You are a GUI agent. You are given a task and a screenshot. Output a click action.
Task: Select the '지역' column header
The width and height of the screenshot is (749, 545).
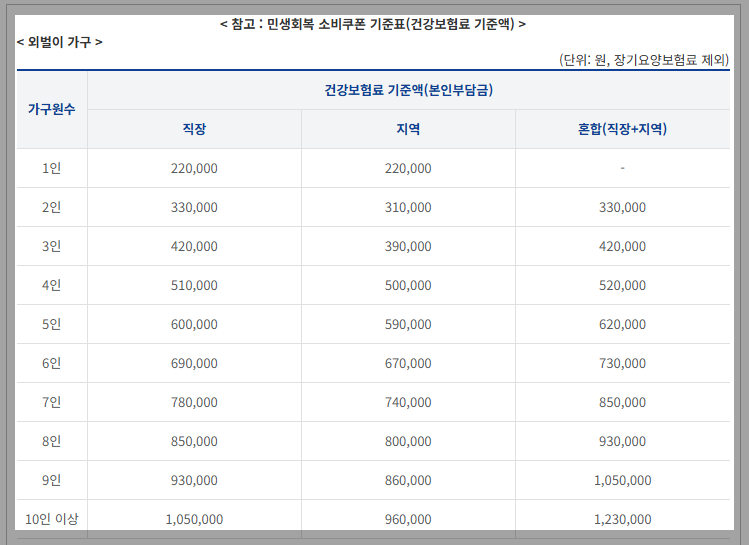click(x=408, y=129)
